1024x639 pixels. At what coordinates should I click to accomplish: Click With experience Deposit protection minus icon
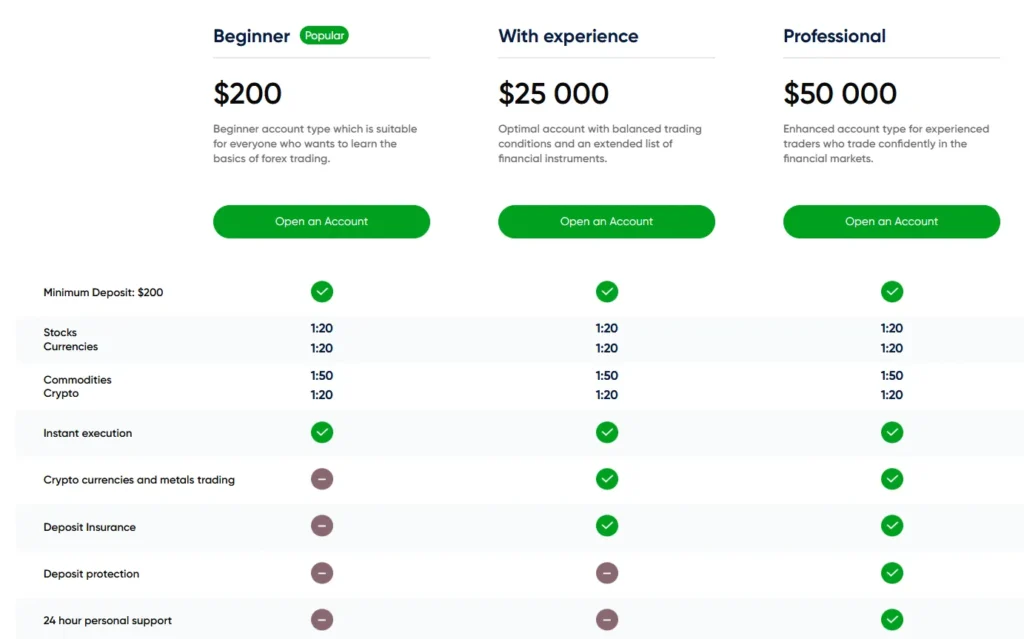tap(607, 573)
